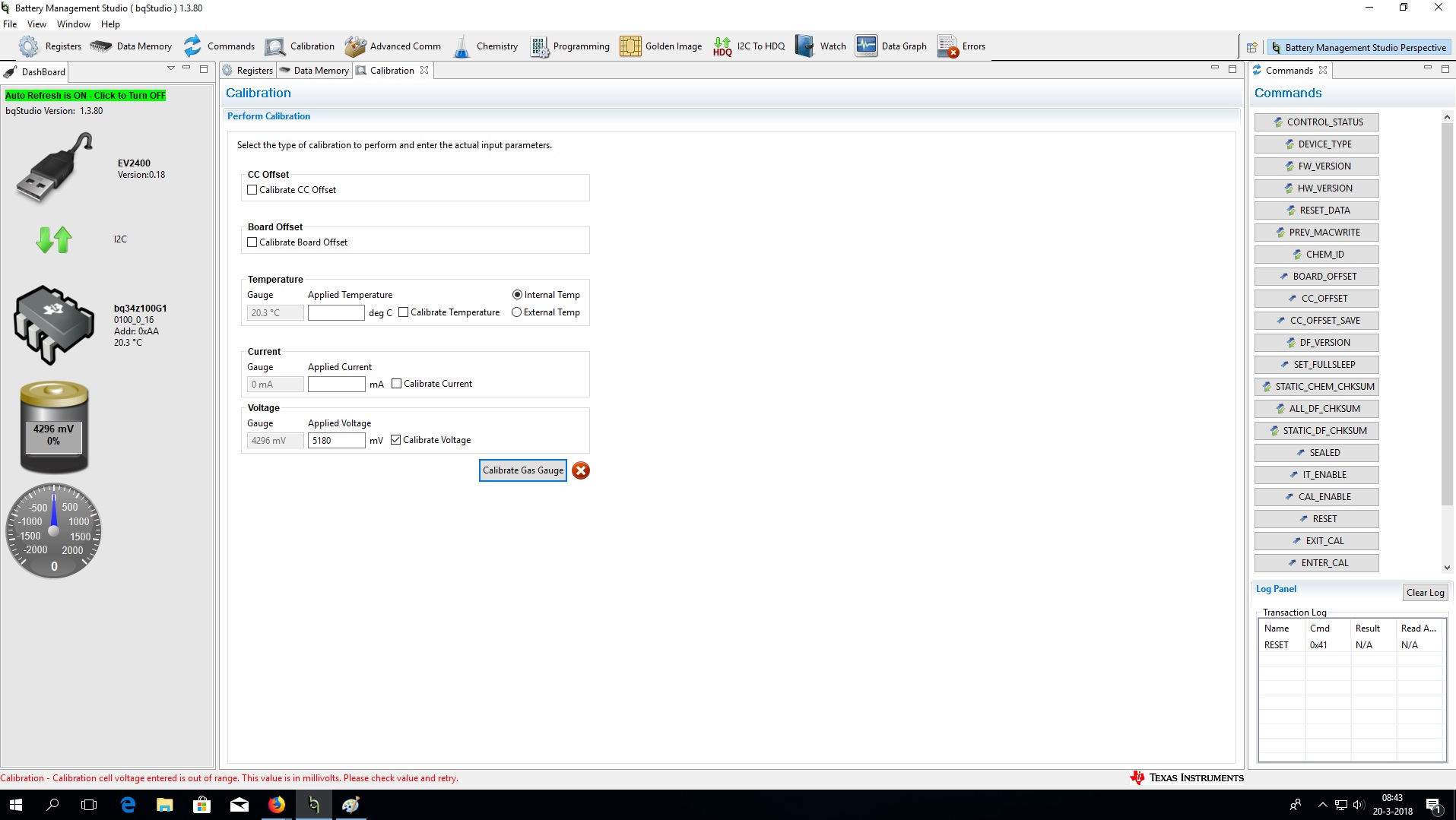Select Internal Temp radio button
The height and width of the screenshot is (820, 1456).
click(517, 295)
